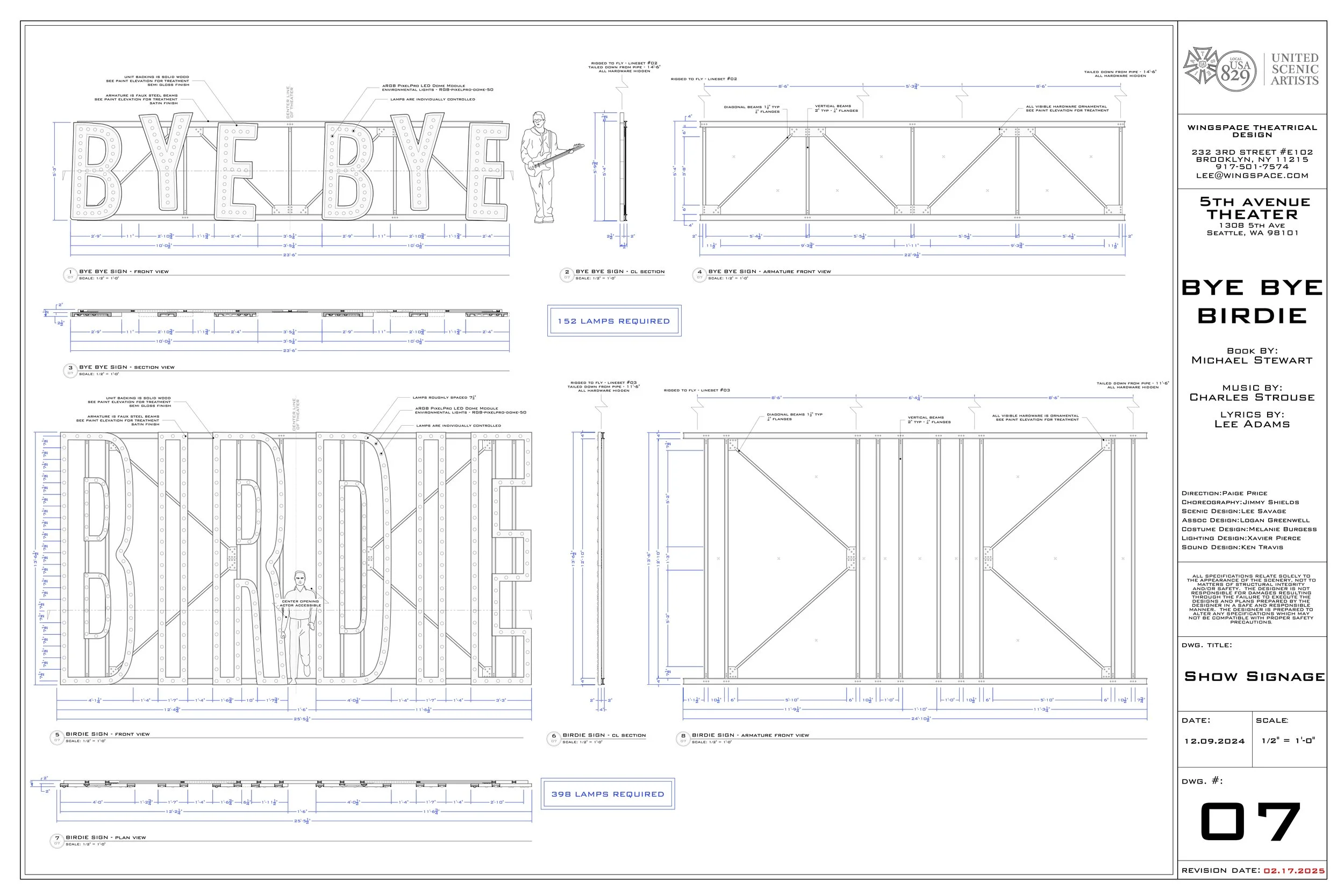Click the 'BYE BYE SIGN - FRONT VIEW' label
This screenshot has height=896, width=1344.
[124, 271]
